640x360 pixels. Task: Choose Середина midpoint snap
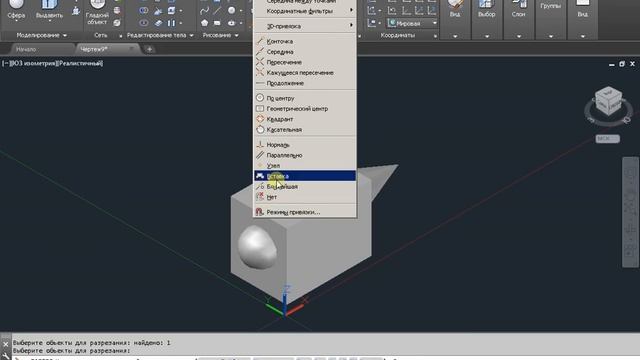304,52
